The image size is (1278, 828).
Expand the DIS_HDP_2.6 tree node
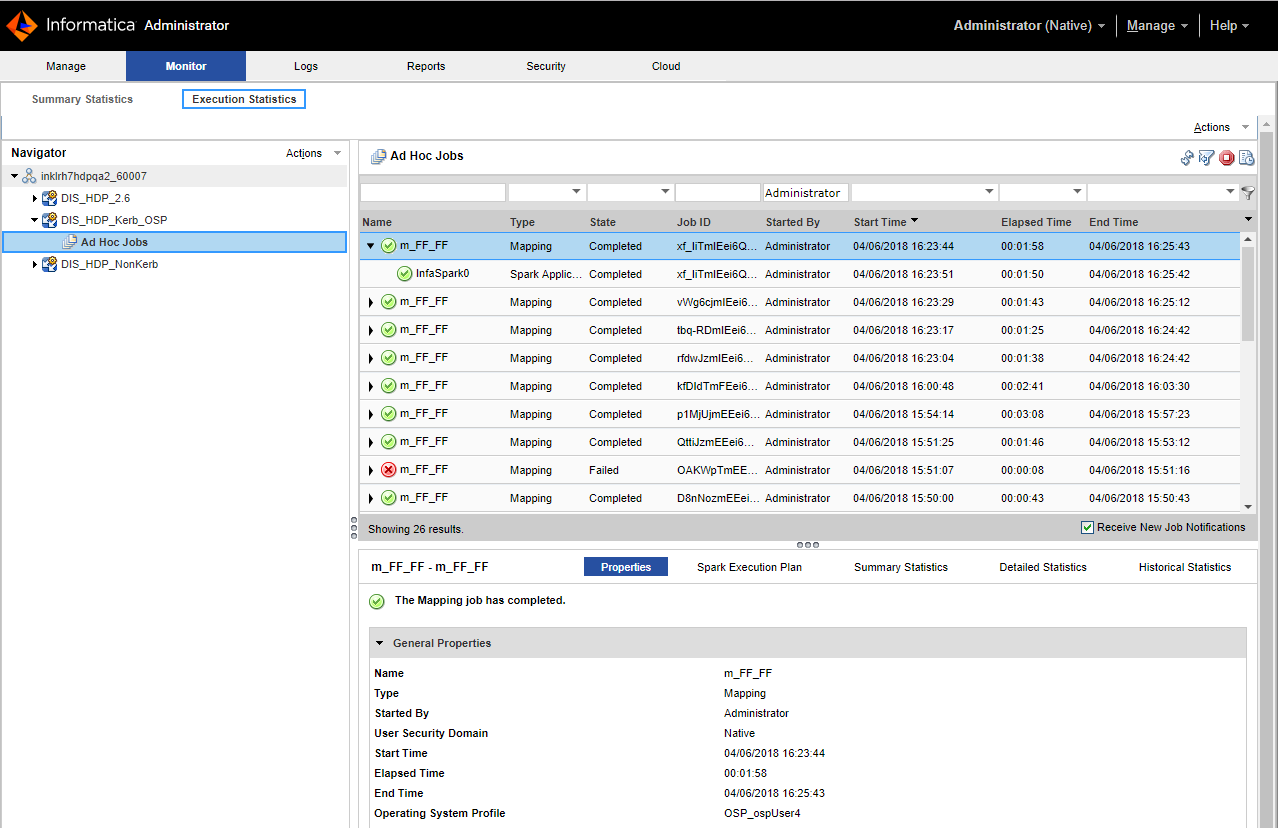tap(35, 198)
